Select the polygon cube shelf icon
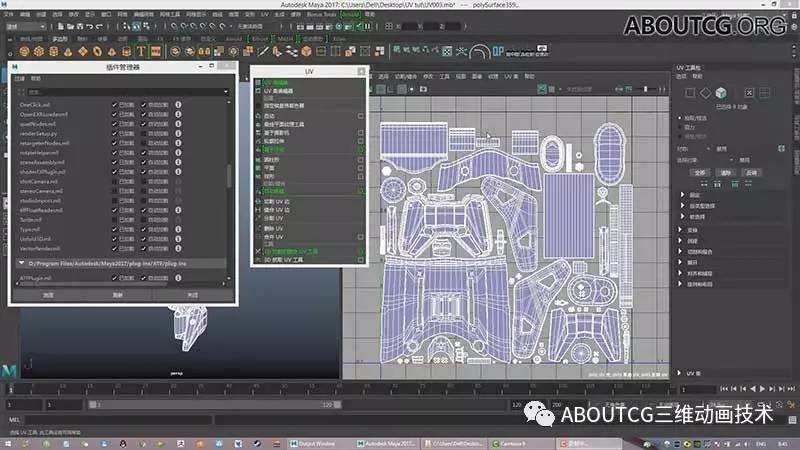 (x=39, y=51)
